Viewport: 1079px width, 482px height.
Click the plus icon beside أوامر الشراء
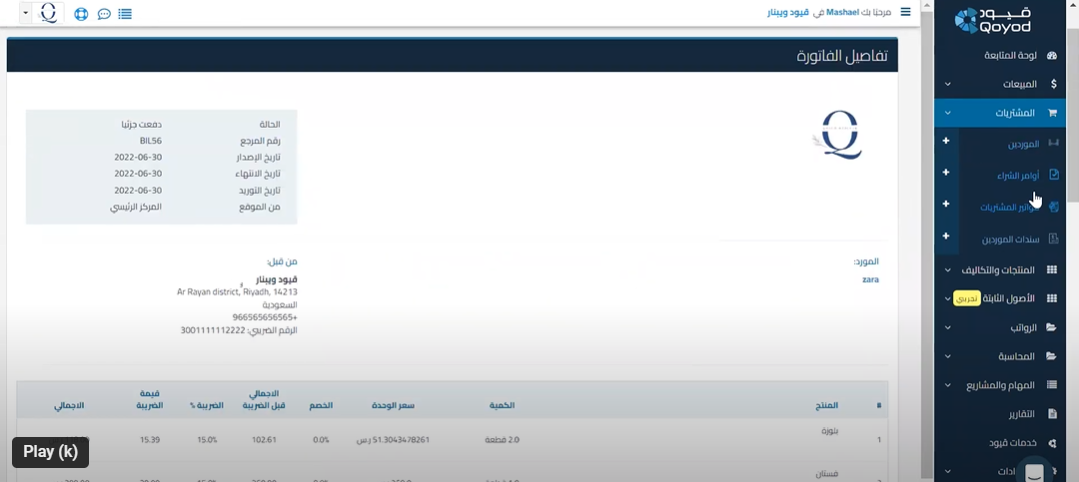coord(946,173)
